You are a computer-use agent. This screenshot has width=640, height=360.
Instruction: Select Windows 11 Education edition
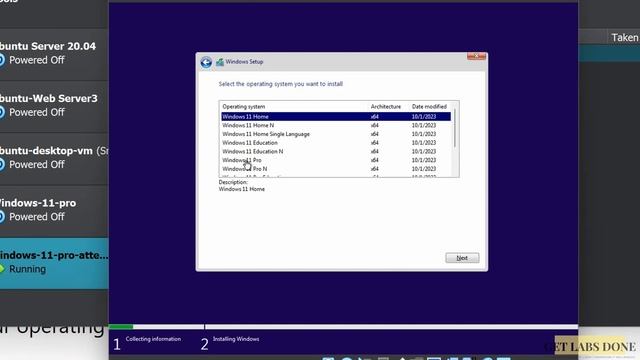336,143
